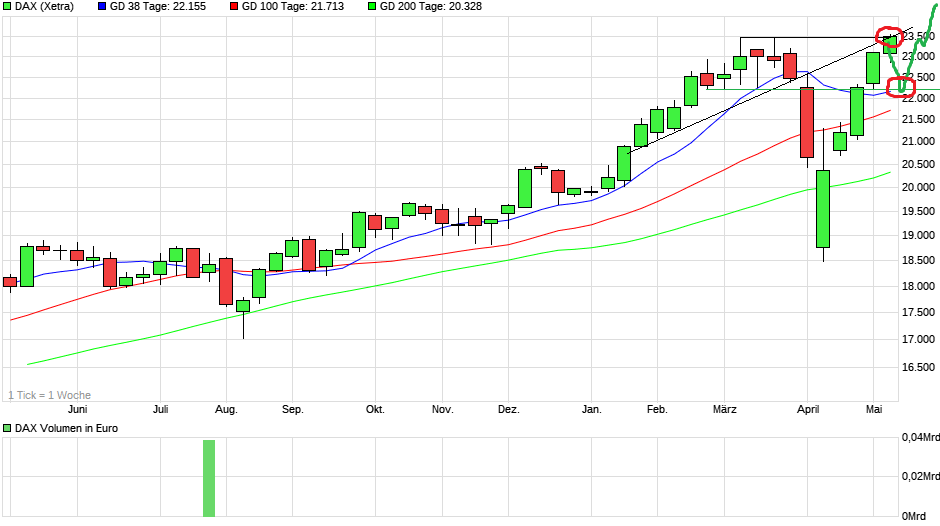Click the 17.000 price axis value

[x=918, y=339]
